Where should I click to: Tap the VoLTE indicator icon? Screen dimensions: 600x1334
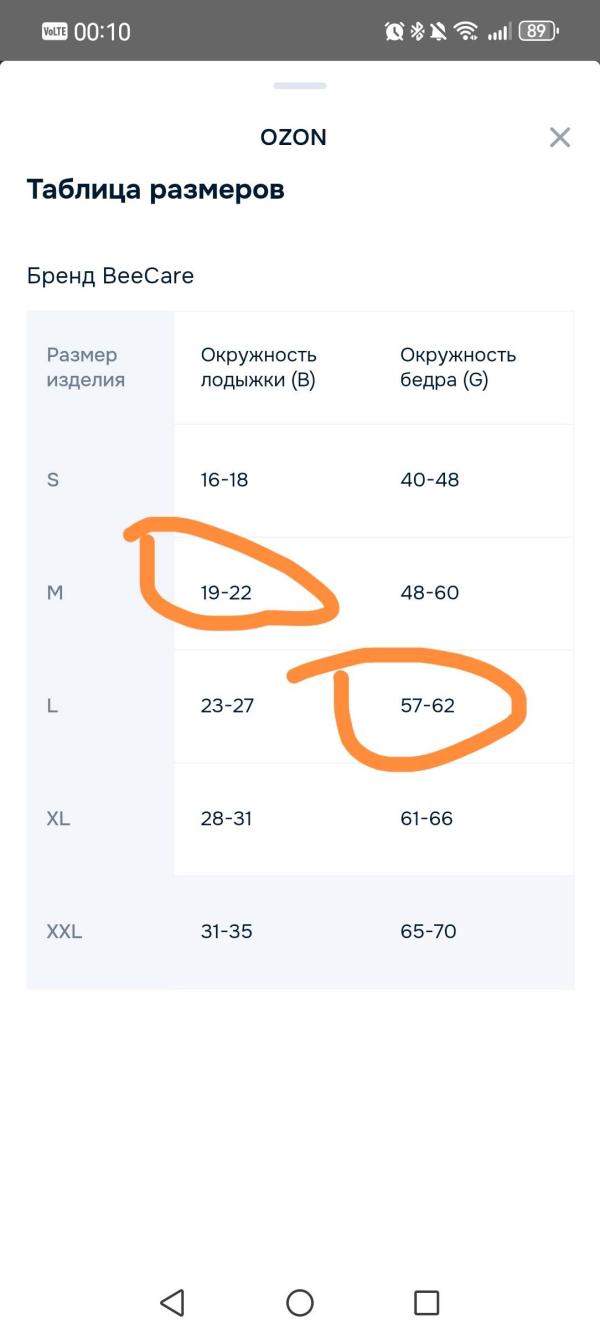coord(54,31)
